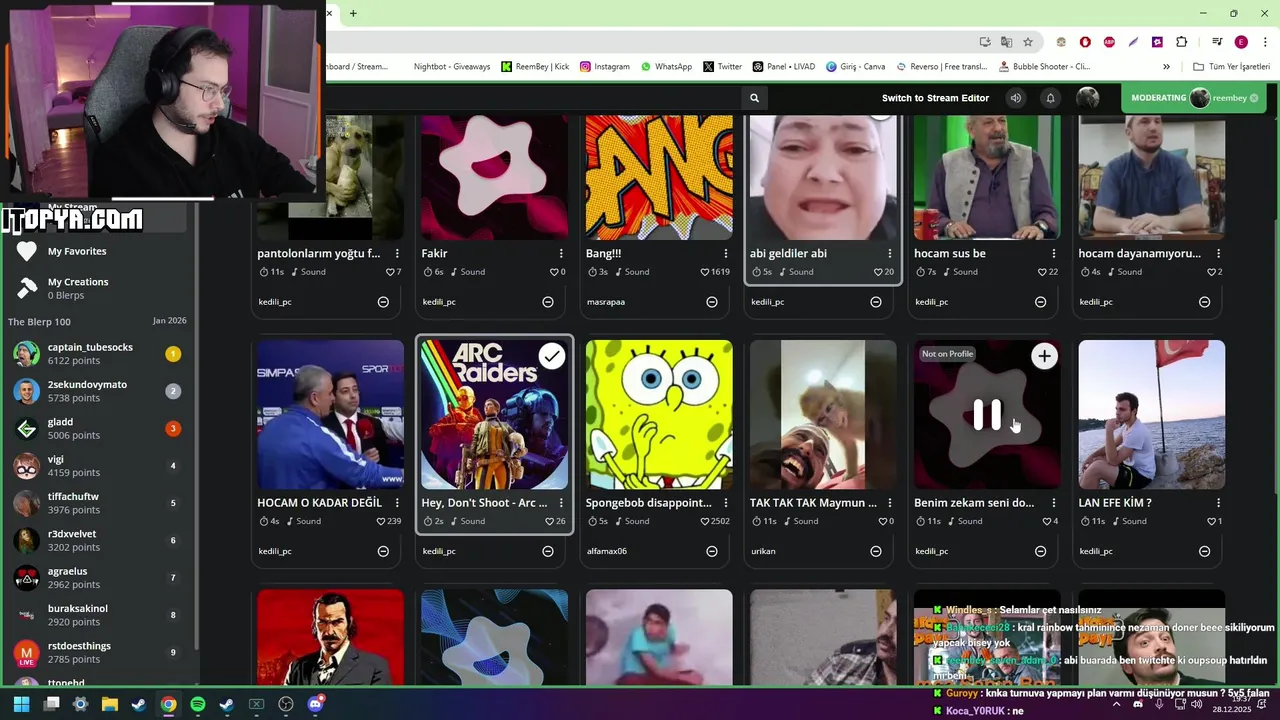Open the 'WhatsApp' bookmark

pyautogui.click(x=666, y=67)
